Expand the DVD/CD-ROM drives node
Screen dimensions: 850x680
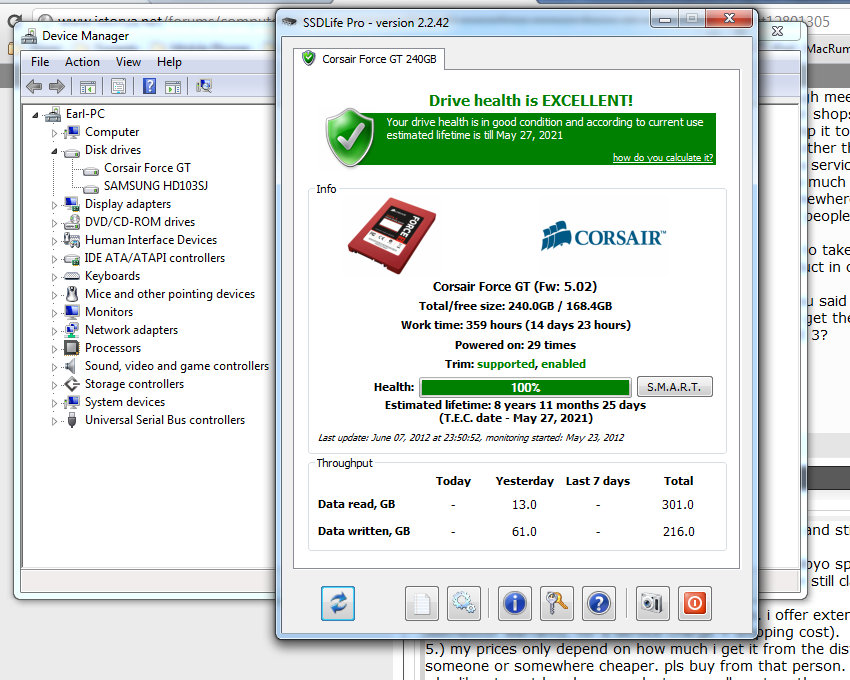point(54,223)
